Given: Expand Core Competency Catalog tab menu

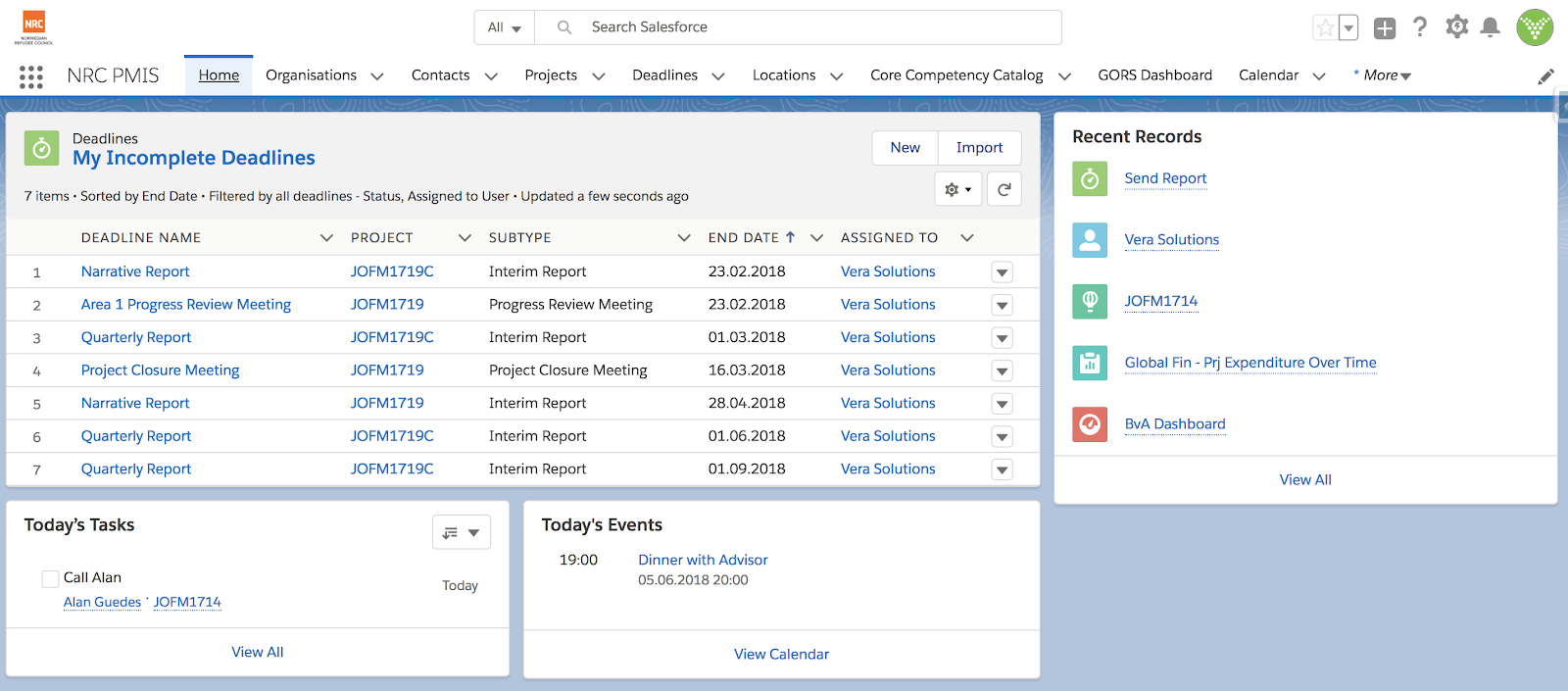Looking at the screenshot, I should coord(1064,76).
